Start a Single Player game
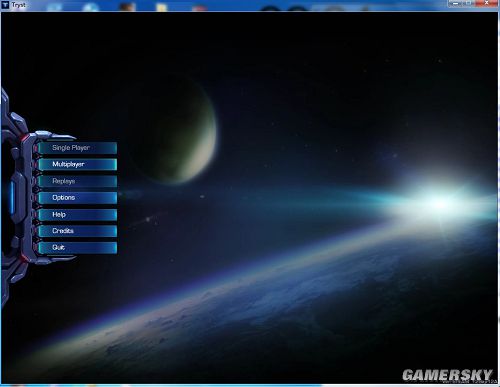500x387 pixels. coord(77,148)
